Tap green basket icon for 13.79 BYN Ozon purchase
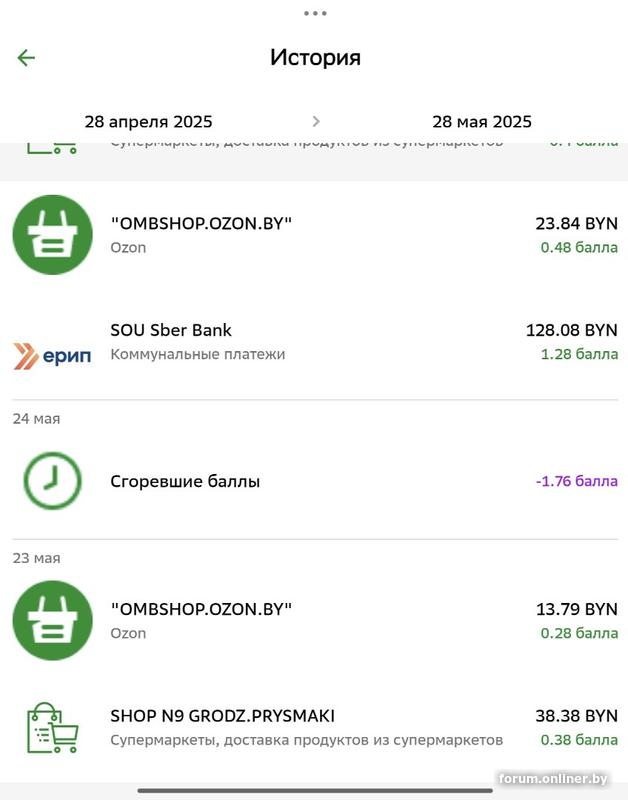628x800 pixels. pyautogui.click(x=52, y=620)
